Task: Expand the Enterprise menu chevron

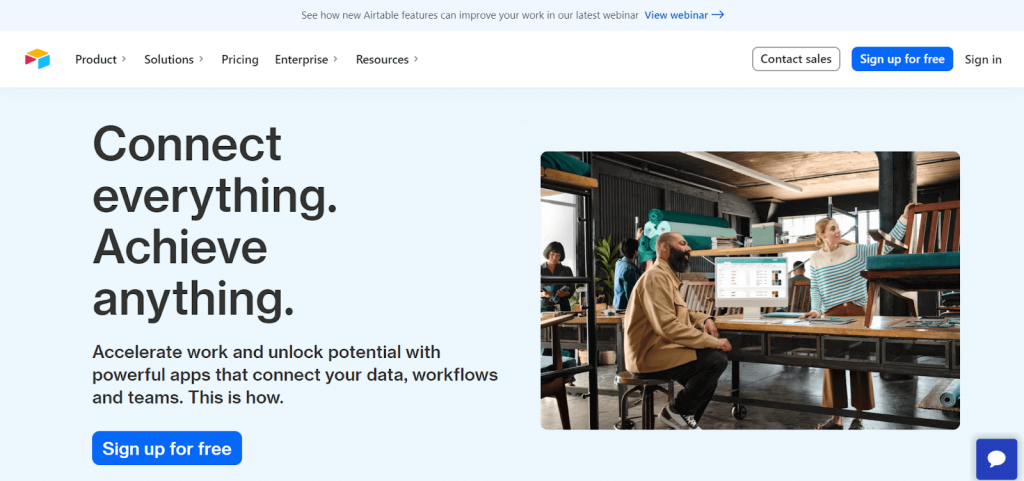Action: (x=336, y=59)
